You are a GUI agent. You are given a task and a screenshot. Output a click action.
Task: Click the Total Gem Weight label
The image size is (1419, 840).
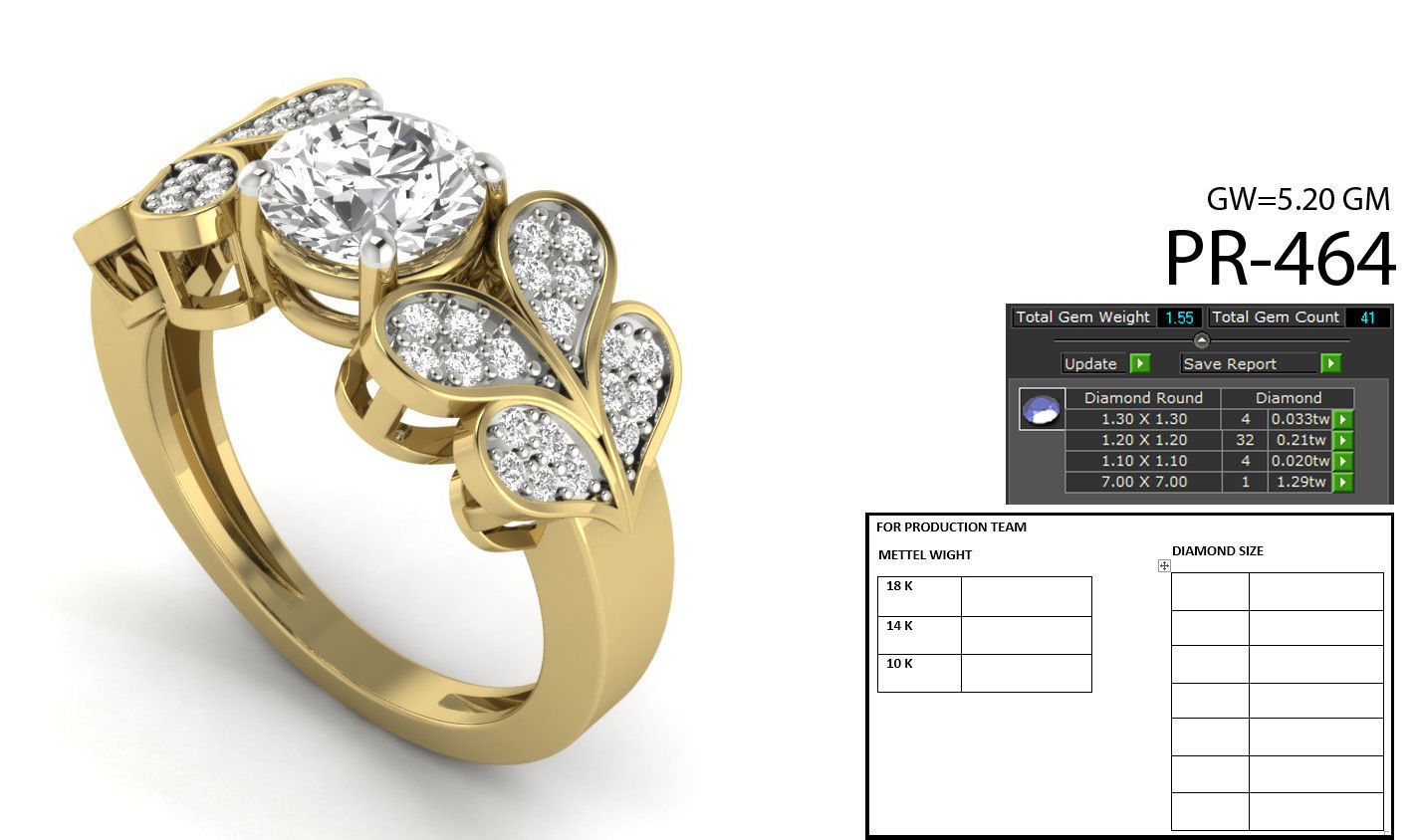point(1082,316)
